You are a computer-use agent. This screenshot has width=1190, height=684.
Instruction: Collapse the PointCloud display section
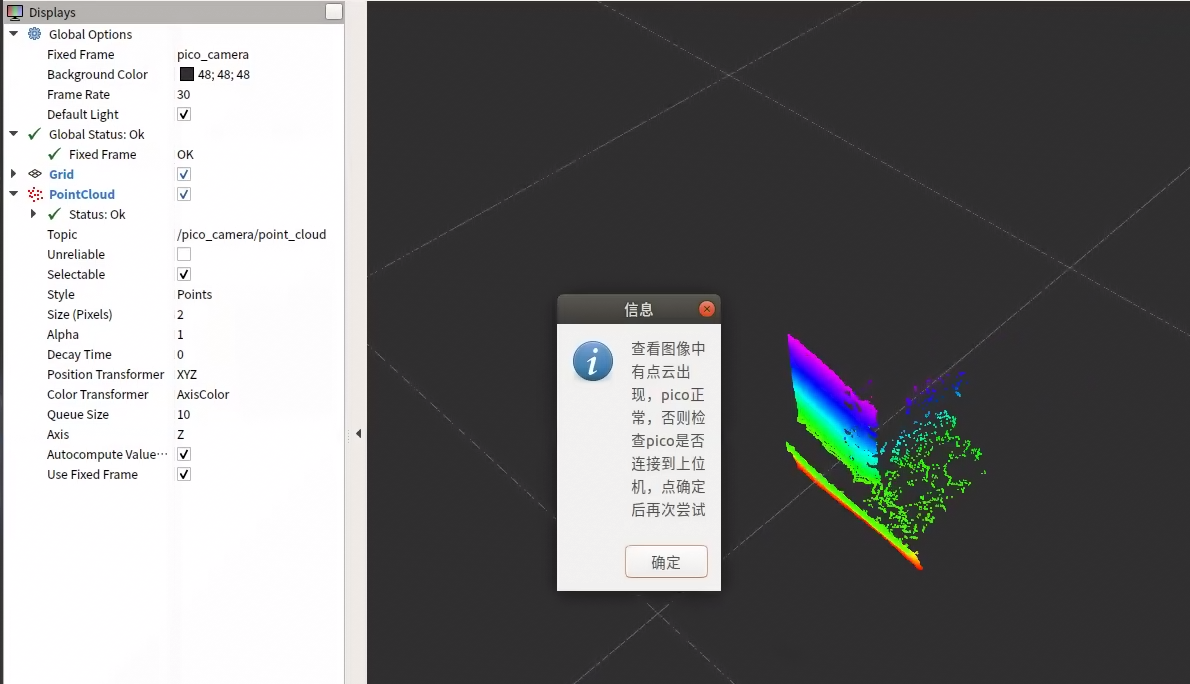pos(14,194)
